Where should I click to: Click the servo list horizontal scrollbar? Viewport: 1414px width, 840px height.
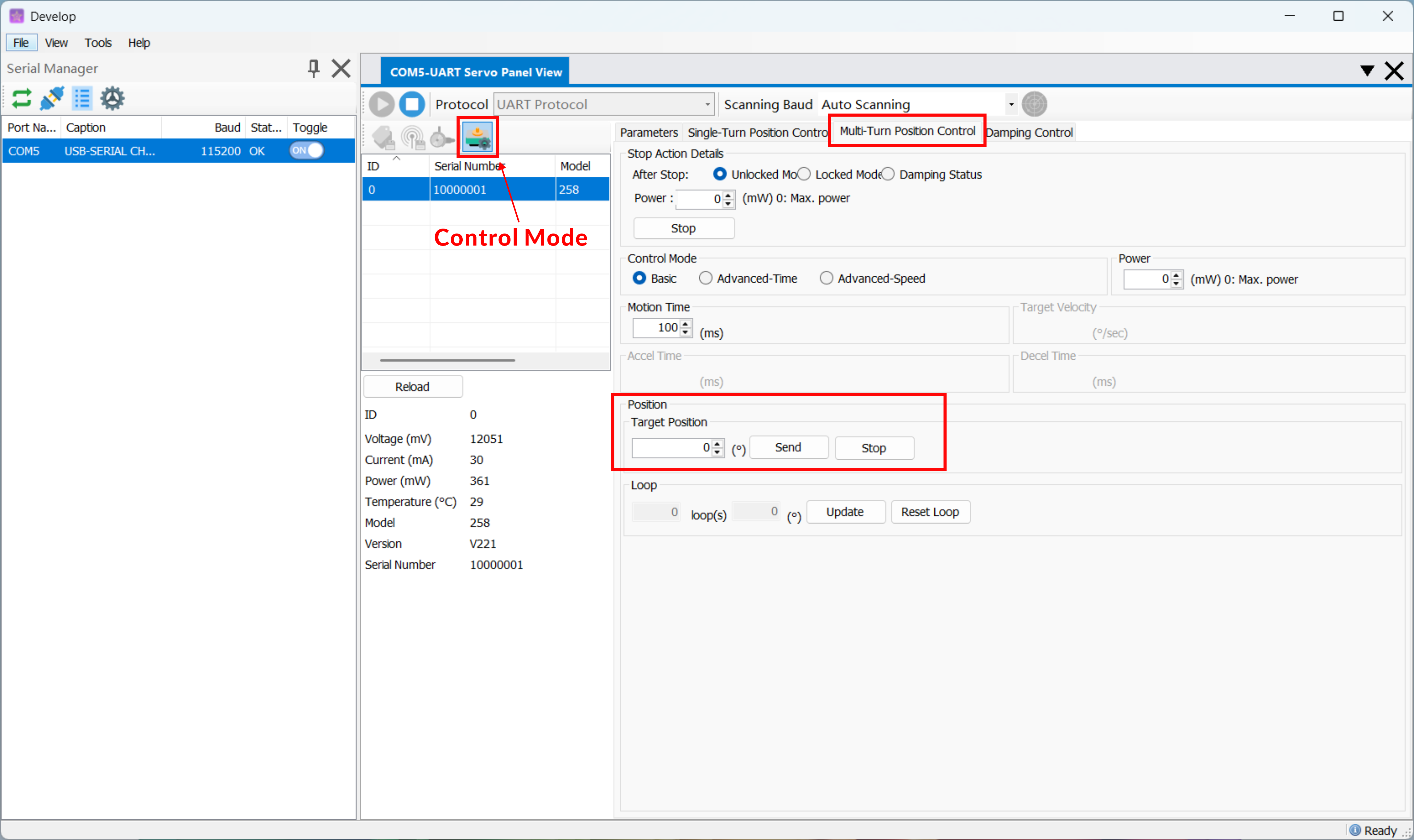coord(447,360)
